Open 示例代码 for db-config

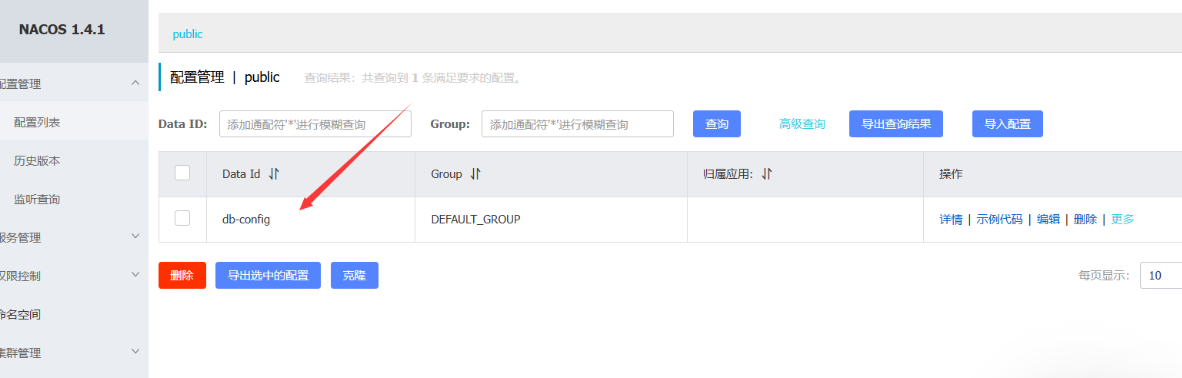(1000, 220)
